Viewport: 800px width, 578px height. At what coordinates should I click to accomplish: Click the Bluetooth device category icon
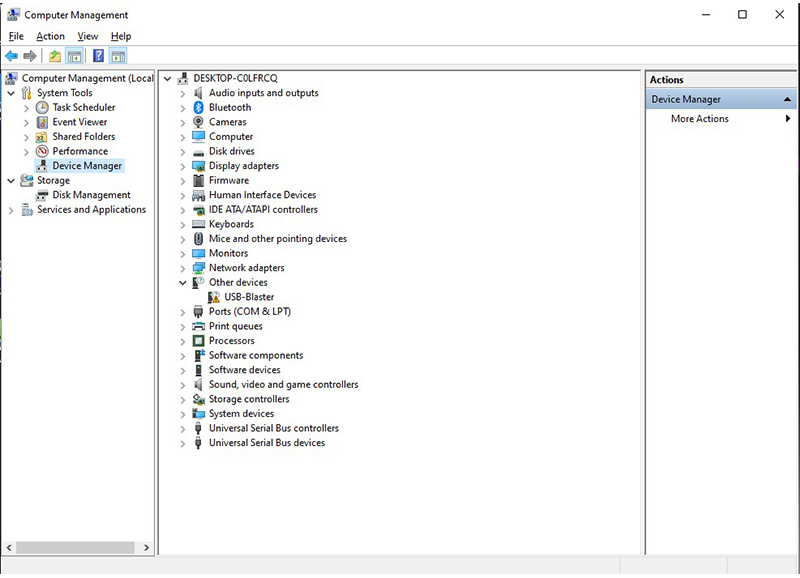(x=198, y=107)
